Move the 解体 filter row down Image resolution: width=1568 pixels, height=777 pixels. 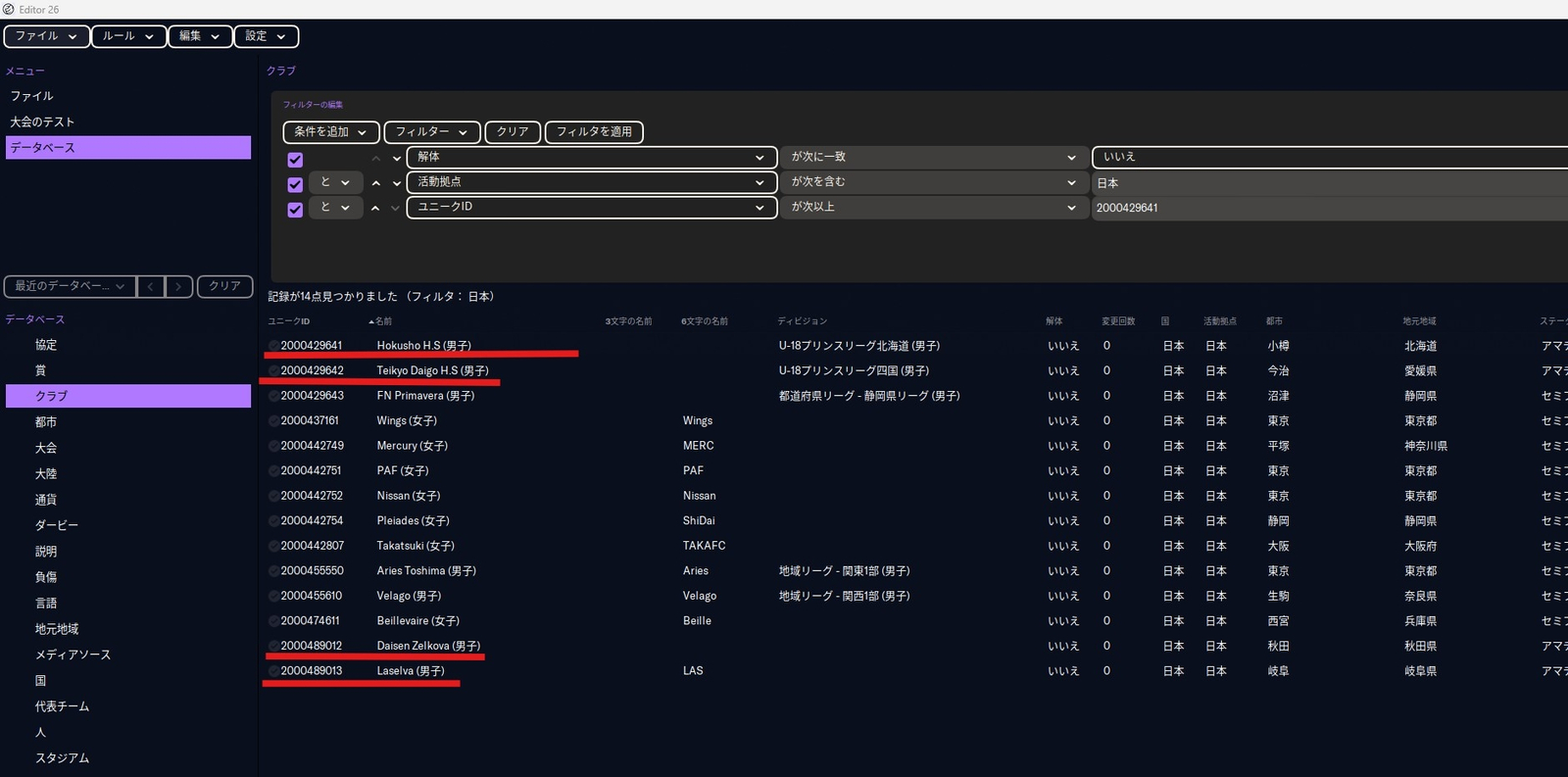(x=396, y=158)
